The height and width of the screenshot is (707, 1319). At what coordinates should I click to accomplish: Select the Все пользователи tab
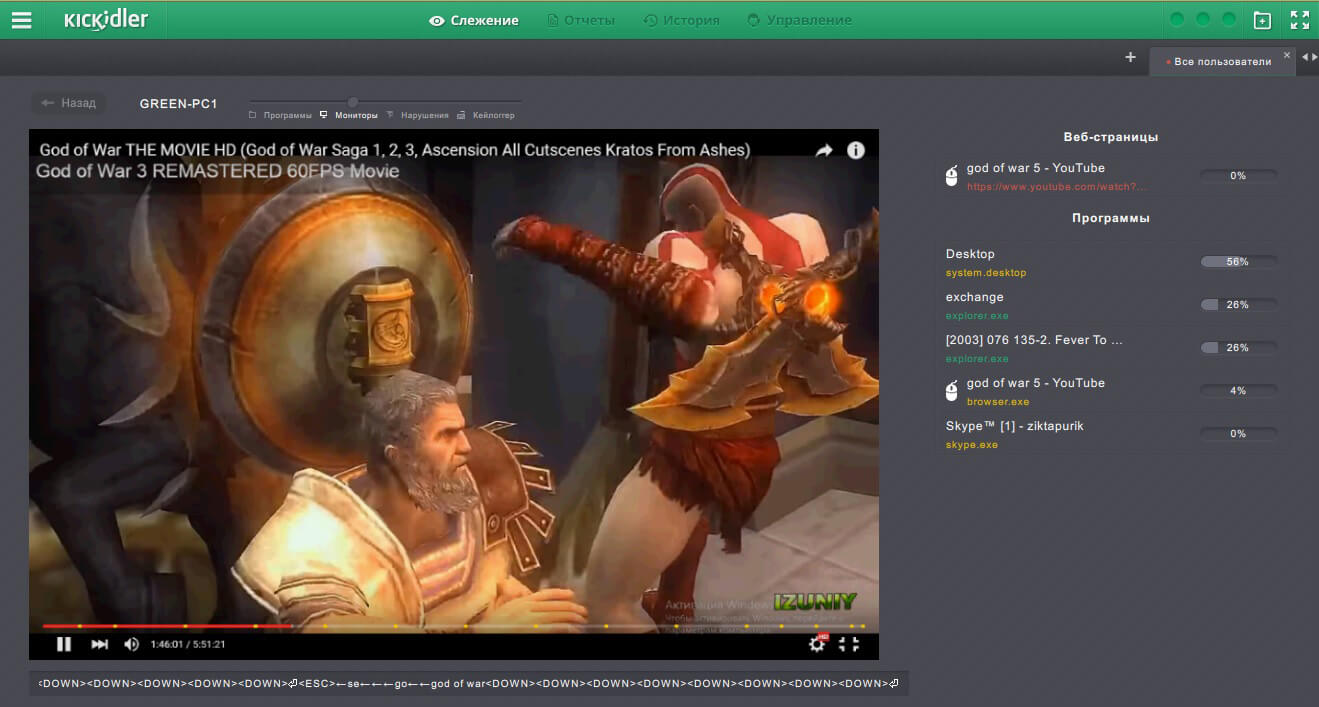(x=1222, y=61)
